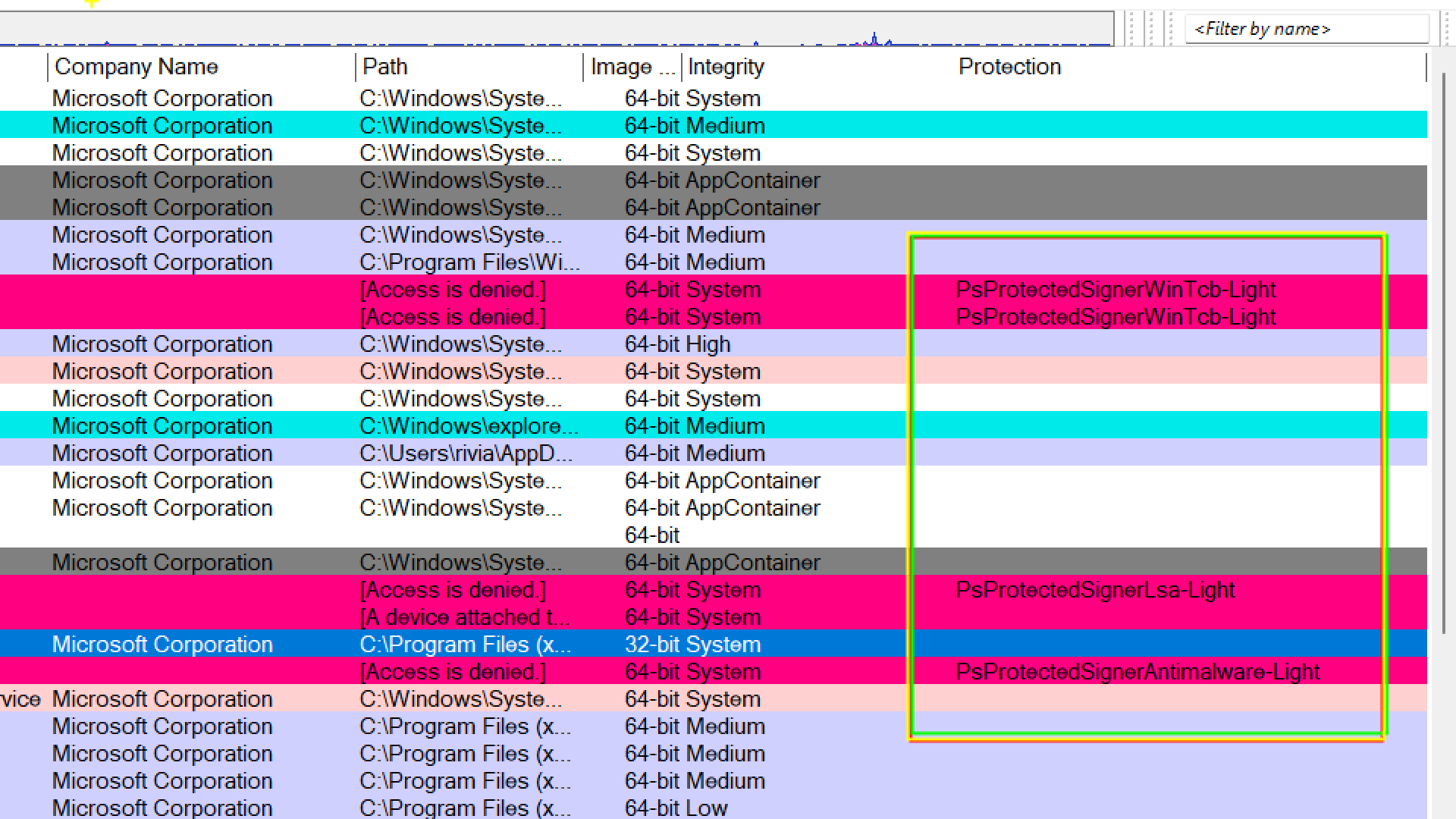Select the 64-bit Low integrity row

(676, 808)
